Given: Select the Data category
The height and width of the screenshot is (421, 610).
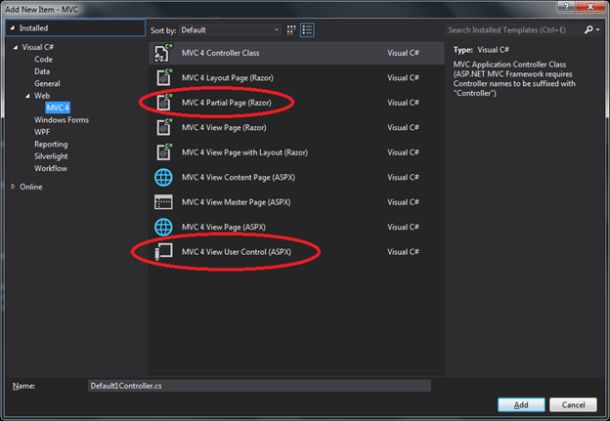Looking at the screenshot, I should pyautogui.click(x=42, y=72).
